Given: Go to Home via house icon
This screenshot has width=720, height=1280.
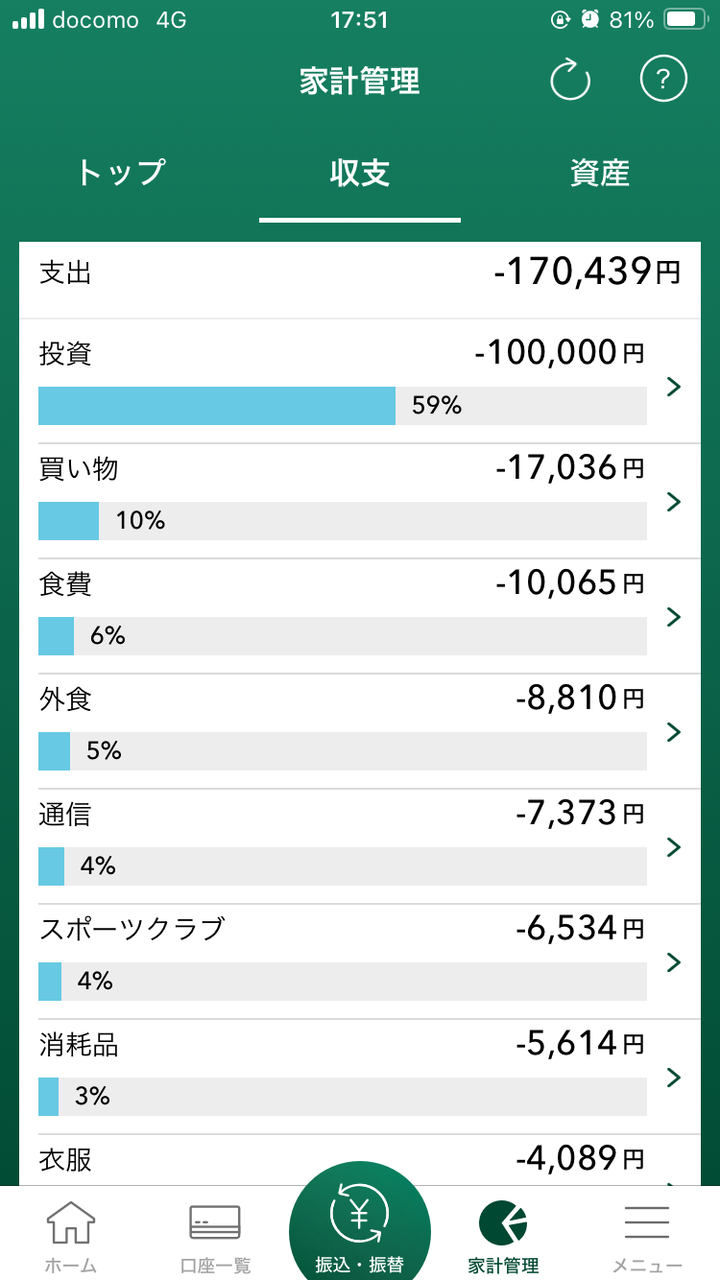Looking at the screenshot, I should (x=71, y=1223).
